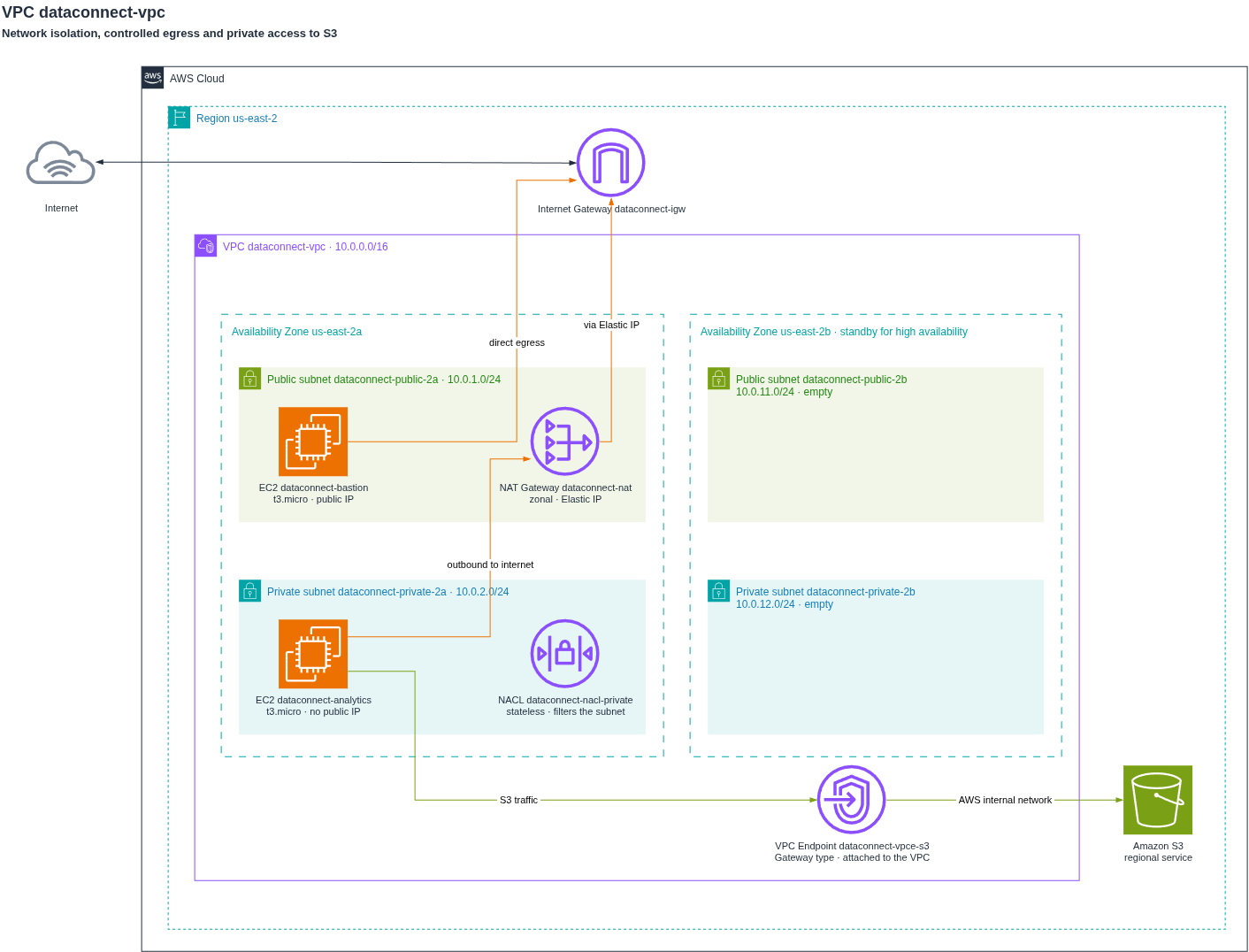Click 'Internet Gateway dataconnect-igw' caption
The image size is (1249, 952).
(x=611, y=209)
